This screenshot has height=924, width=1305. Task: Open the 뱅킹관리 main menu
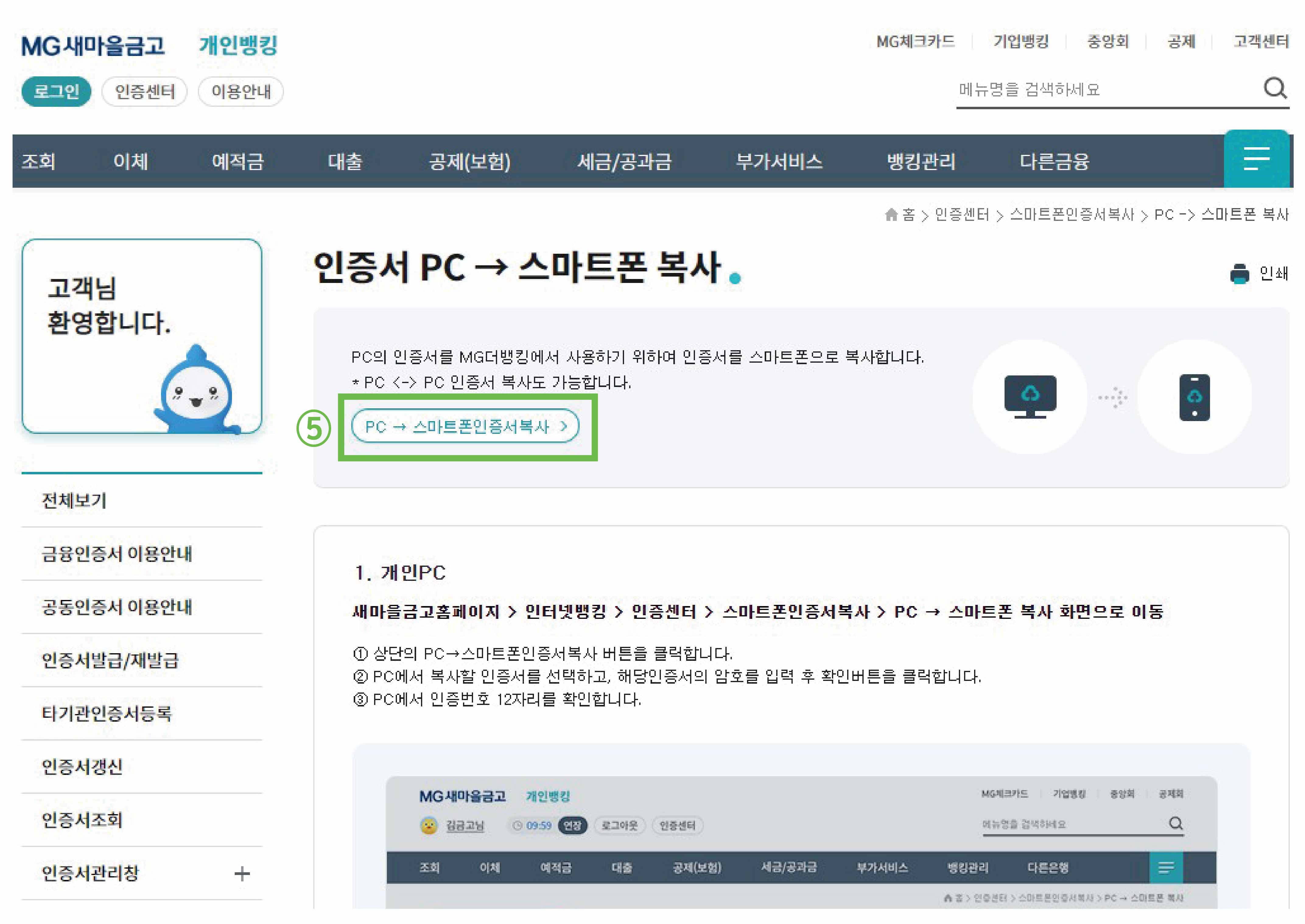(x=921, y=162)
